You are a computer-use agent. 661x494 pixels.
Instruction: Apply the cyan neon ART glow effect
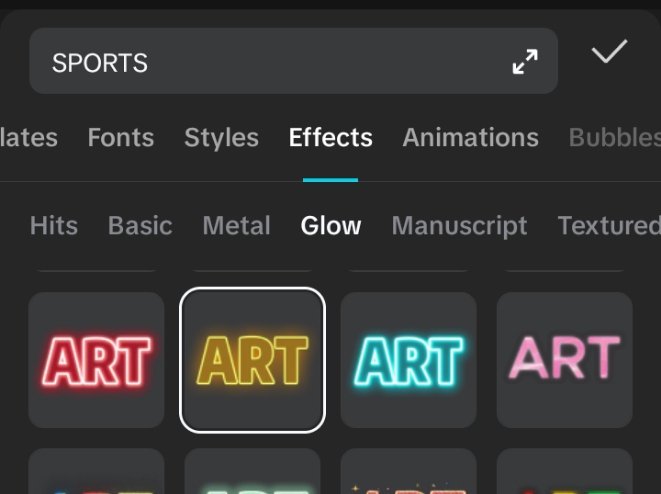point(408,360)
